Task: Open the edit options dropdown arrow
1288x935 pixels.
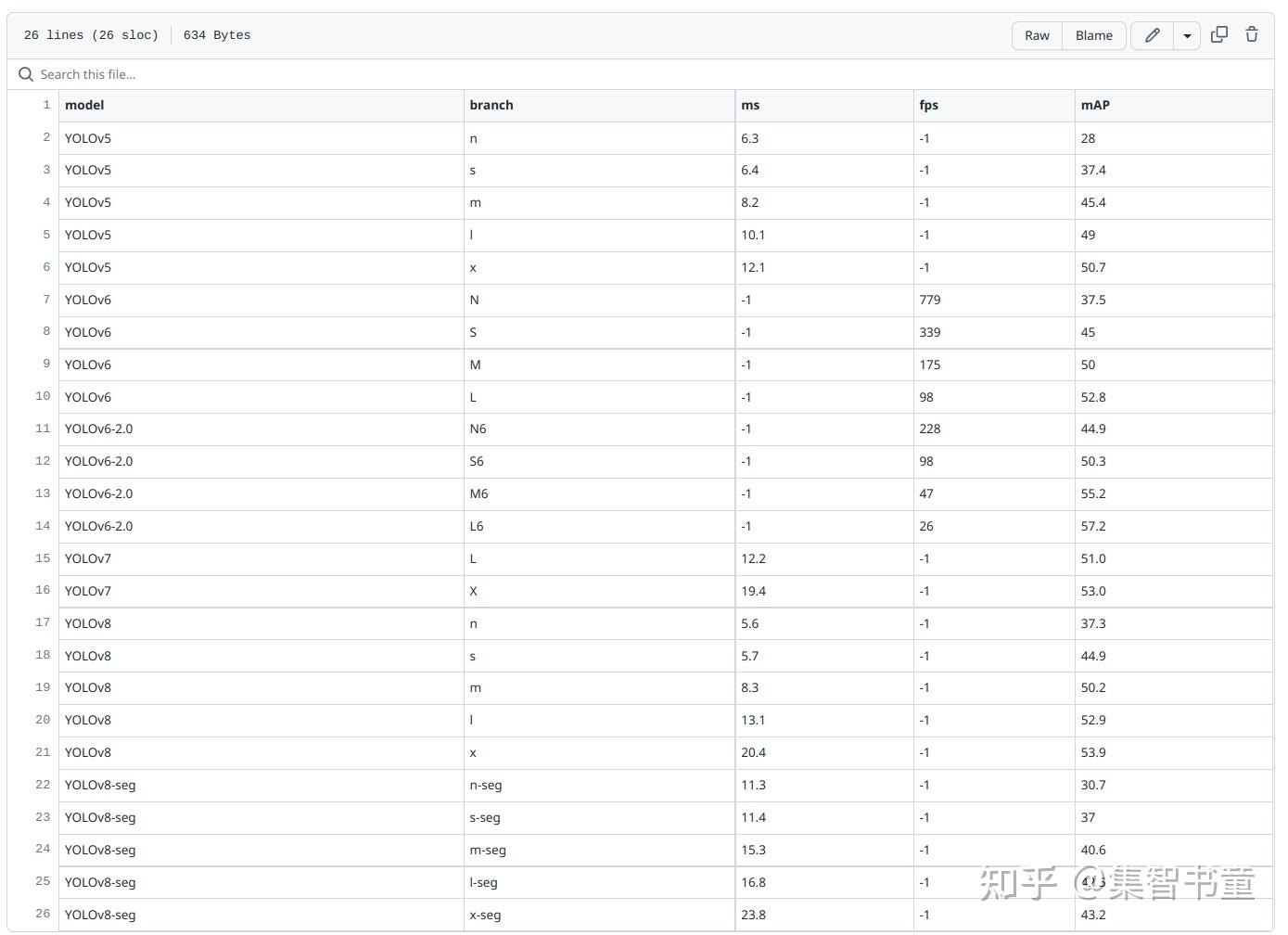Action: (x=1187, y=35)
